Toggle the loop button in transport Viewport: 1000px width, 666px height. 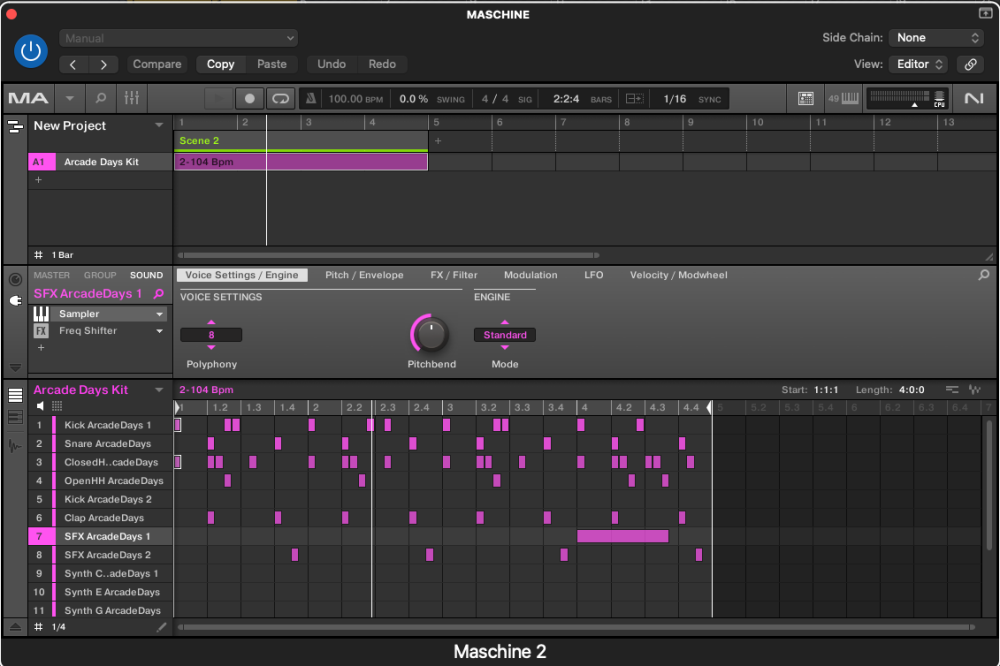coord(280,99)
